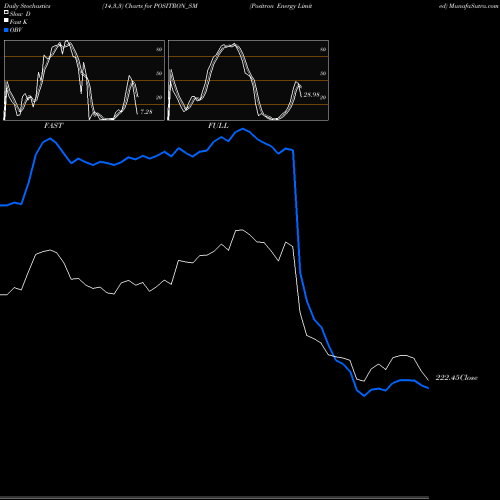
Task: Click the 'OBV' legend label
Action: (16, 30)
